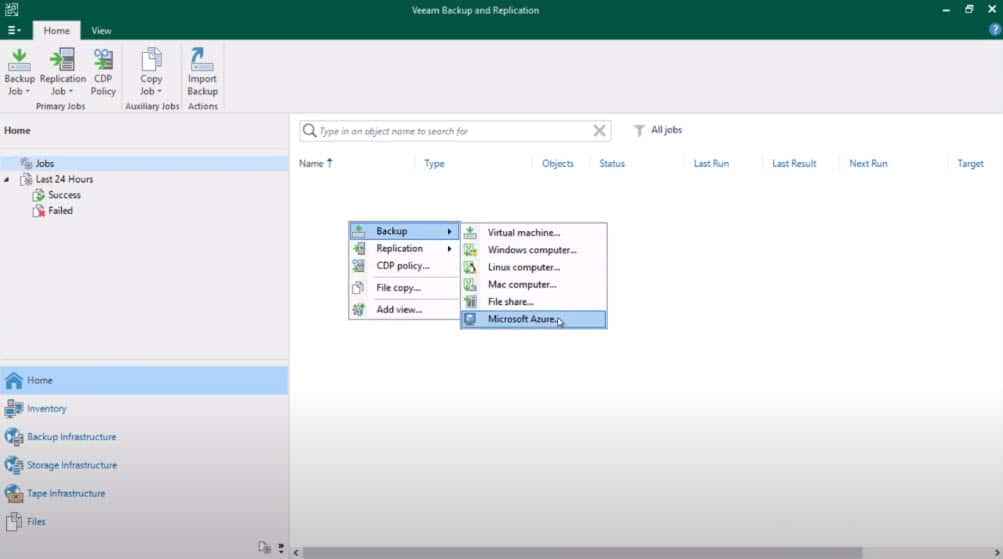The image size is (1003, 559).
Task: Clear the search box with X
Action: click(599, 130)
